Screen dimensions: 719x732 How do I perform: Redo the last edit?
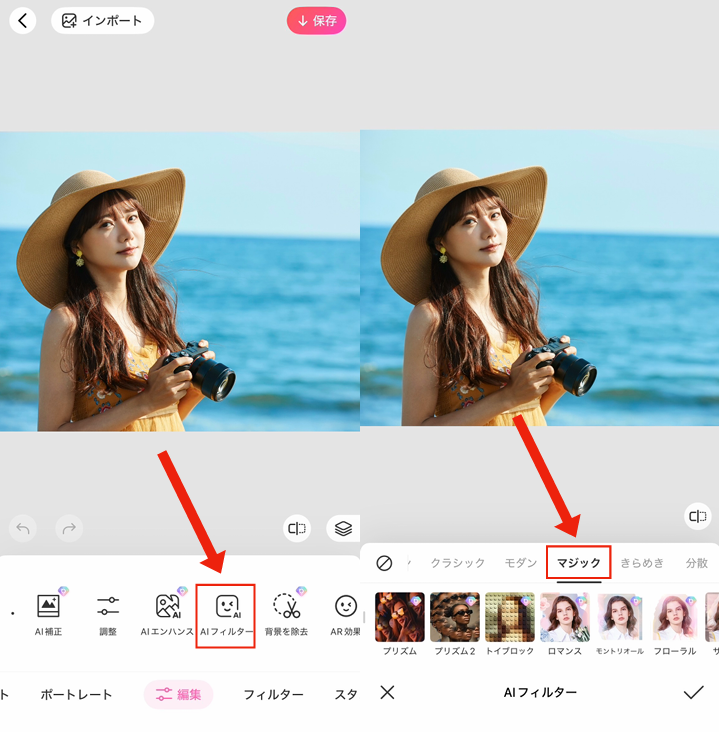click(x=69, y=528)
